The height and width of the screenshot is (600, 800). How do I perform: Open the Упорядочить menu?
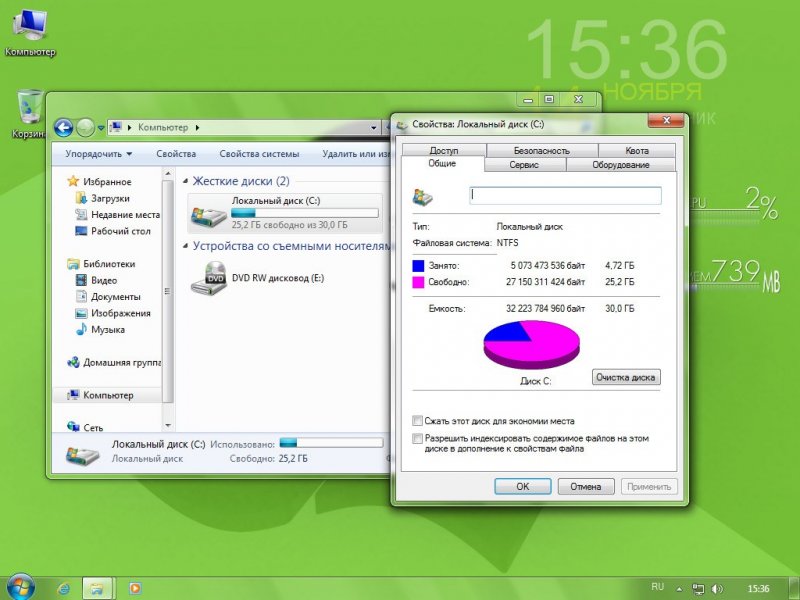98,154
